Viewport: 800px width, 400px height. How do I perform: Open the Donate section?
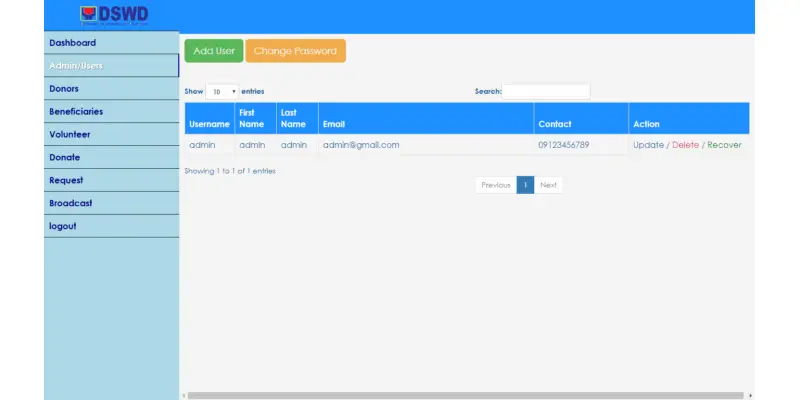click(x=111, y=158)
